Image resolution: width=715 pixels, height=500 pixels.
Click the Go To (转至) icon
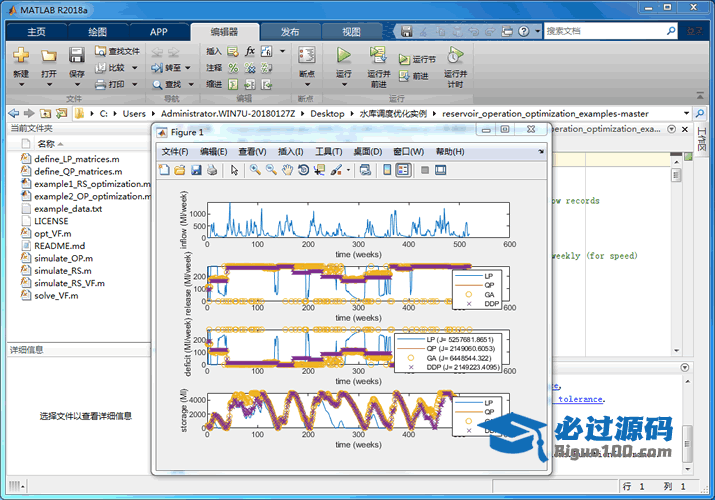157,68
